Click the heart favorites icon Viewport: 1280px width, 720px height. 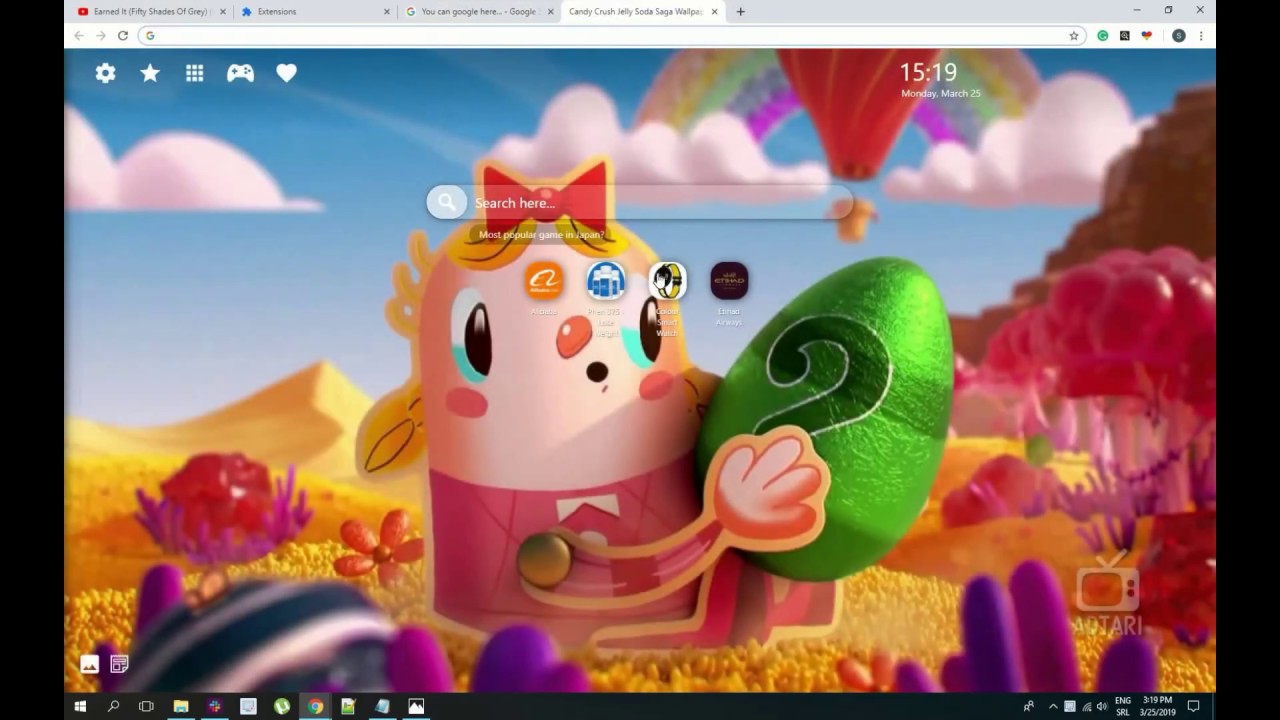(286, 72)
